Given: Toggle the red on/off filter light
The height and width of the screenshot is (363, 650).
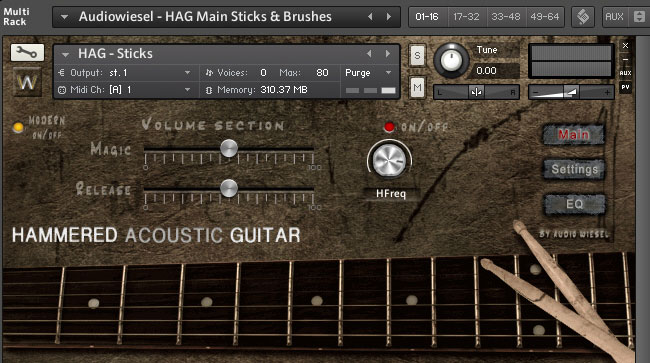Looking at the screenshot, I should (389, 127).
